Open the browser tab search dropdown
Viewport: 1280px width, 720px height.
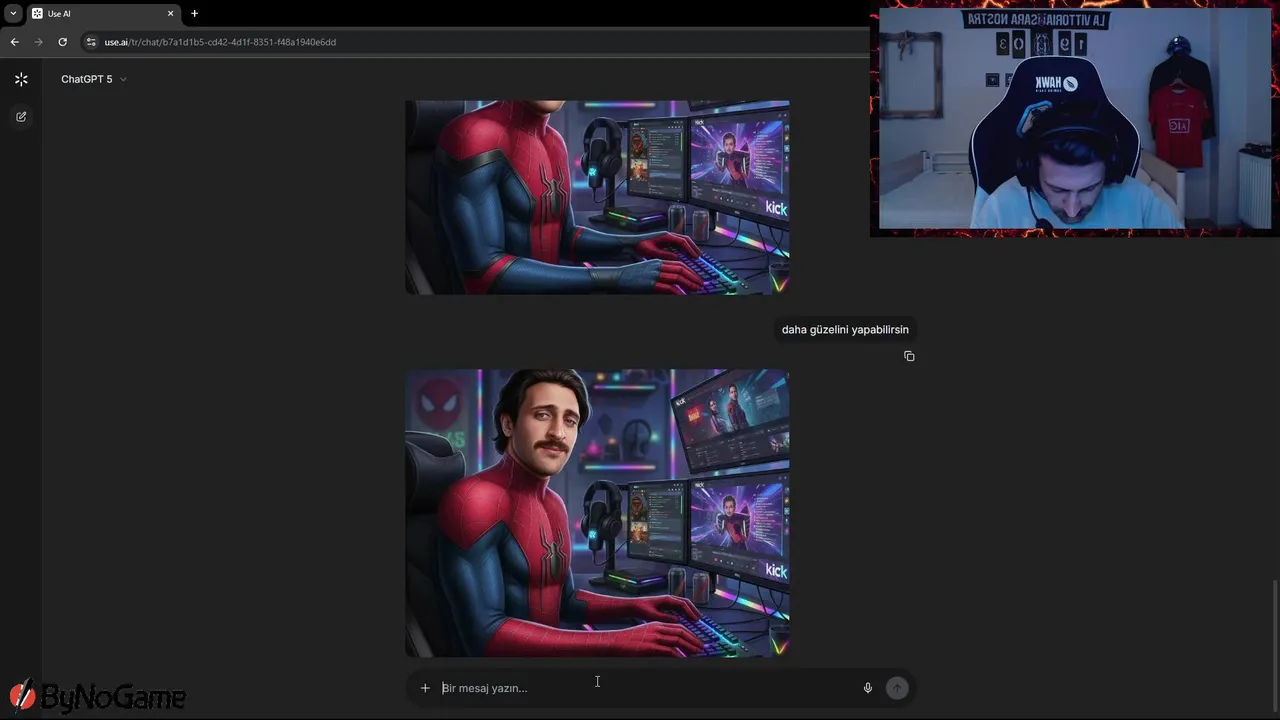(x=13, y=13)
